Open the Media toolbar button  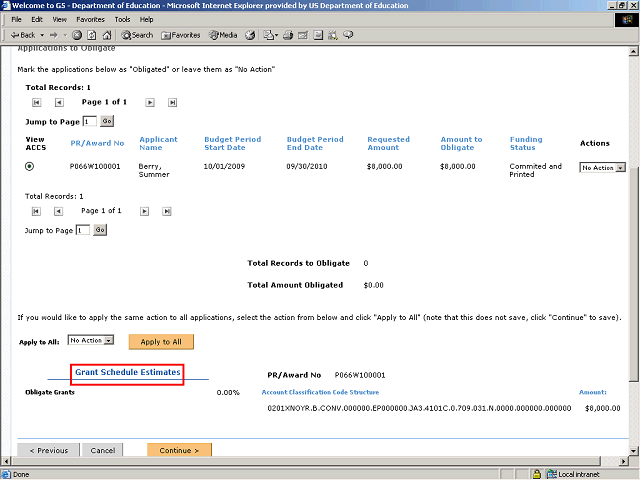(221, 35)
